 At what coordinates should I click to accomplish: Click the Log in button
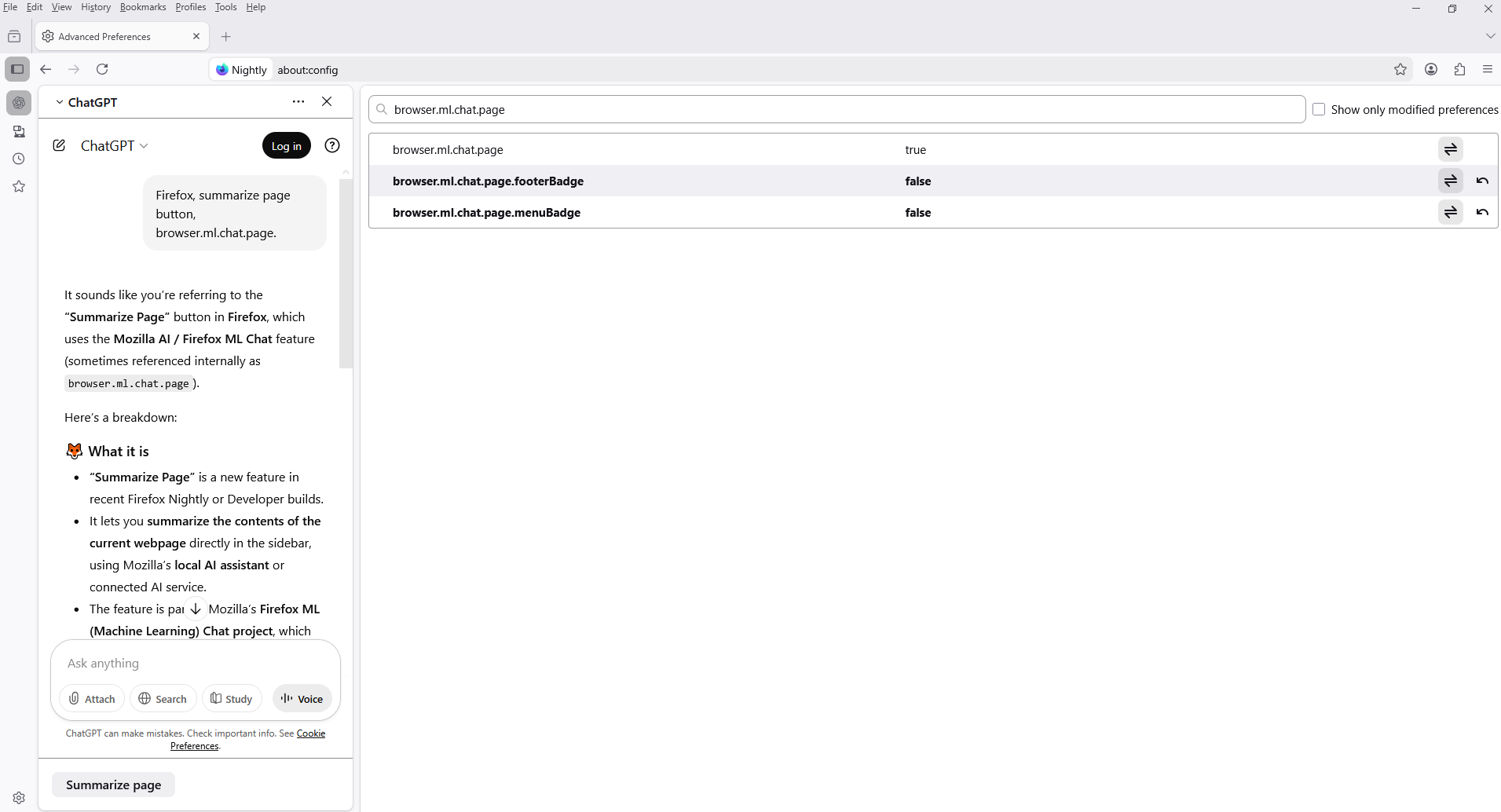pos(287,145)
